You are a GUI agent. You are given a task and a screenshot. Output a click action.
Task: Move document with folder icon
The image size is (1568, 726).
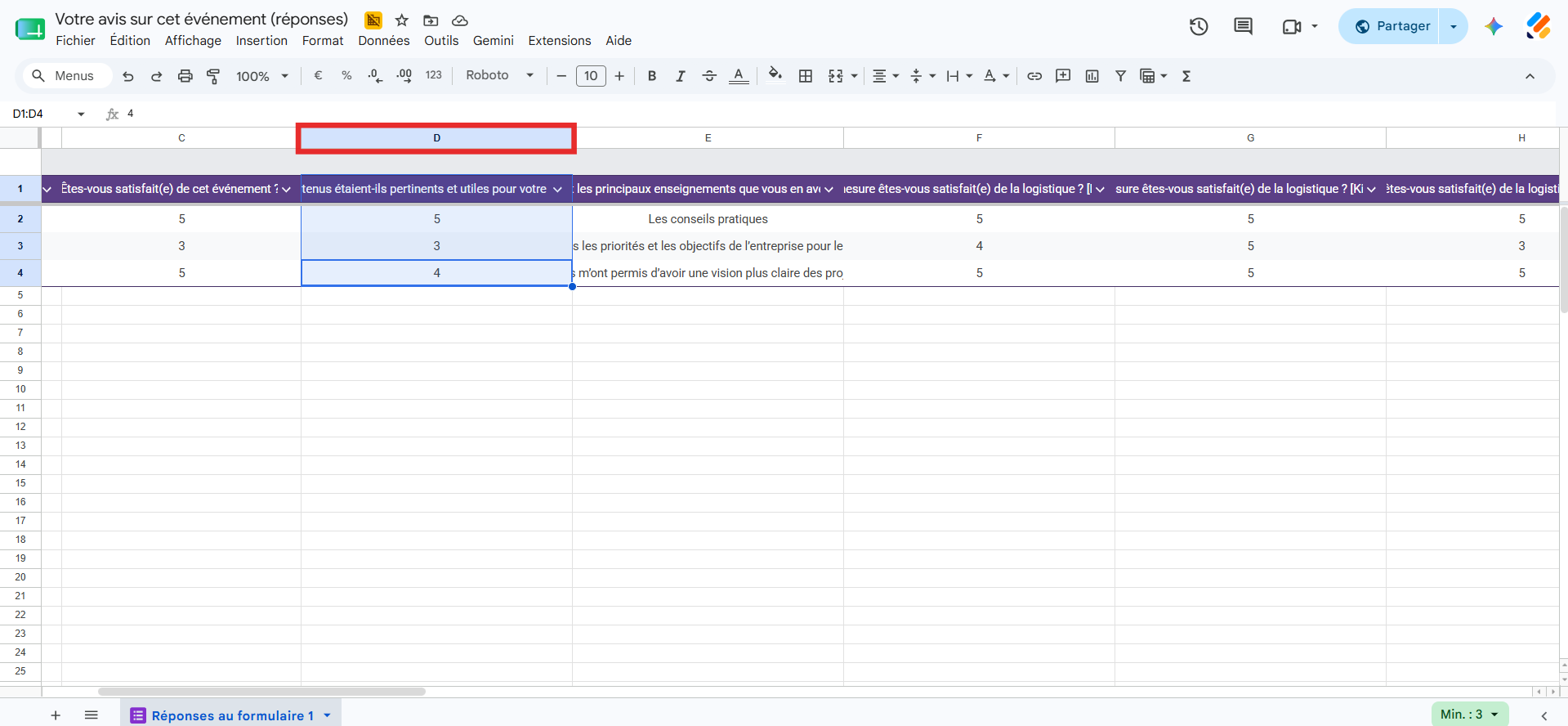click(431, 20)
